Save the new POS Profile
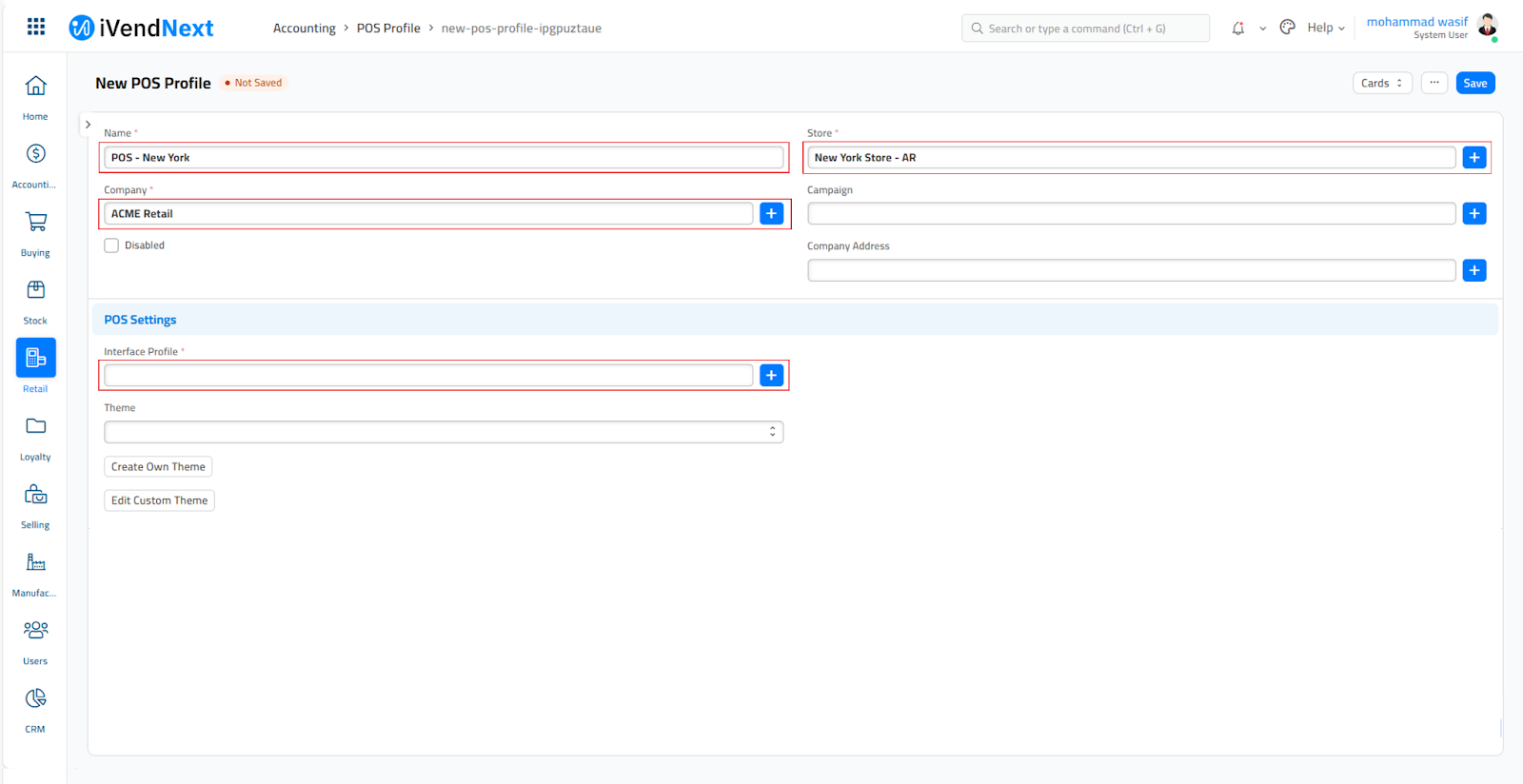Image resolution: width=1523 pixels, height=784 pixels. [1475, 83]
